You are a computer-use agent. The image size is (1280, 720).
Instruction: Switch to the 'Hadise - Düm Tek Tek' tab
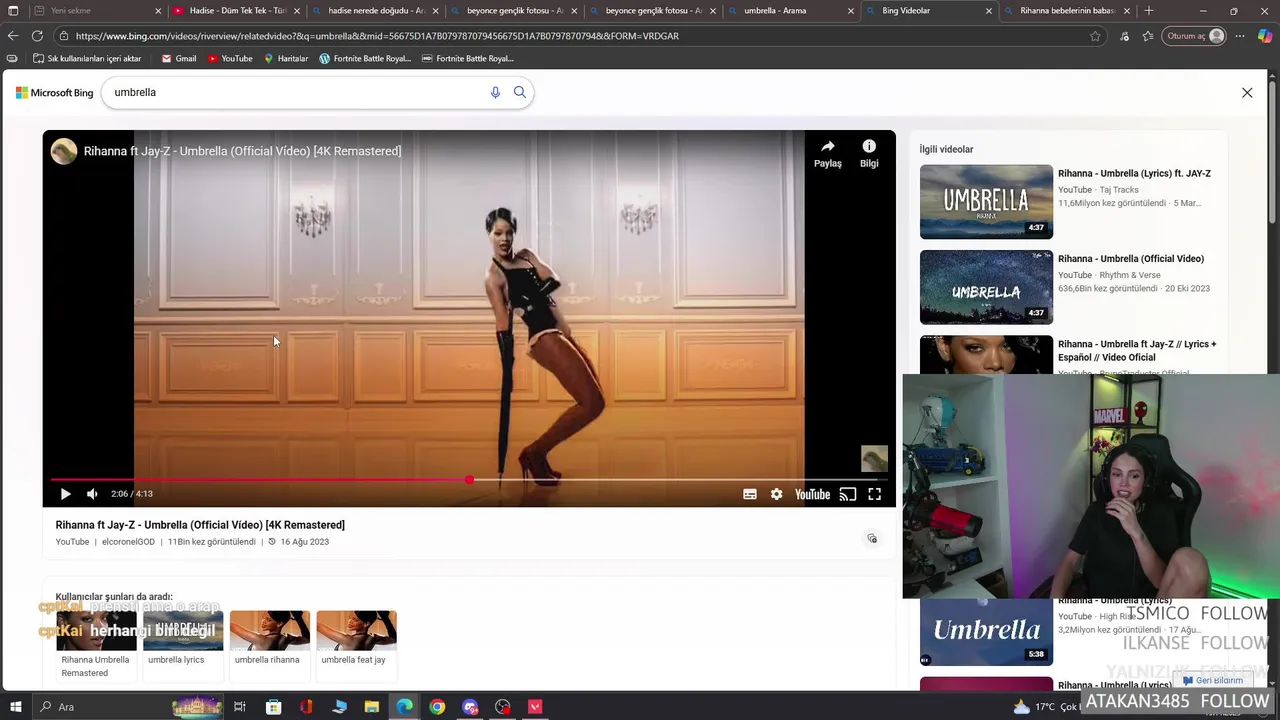pos(236,11)
